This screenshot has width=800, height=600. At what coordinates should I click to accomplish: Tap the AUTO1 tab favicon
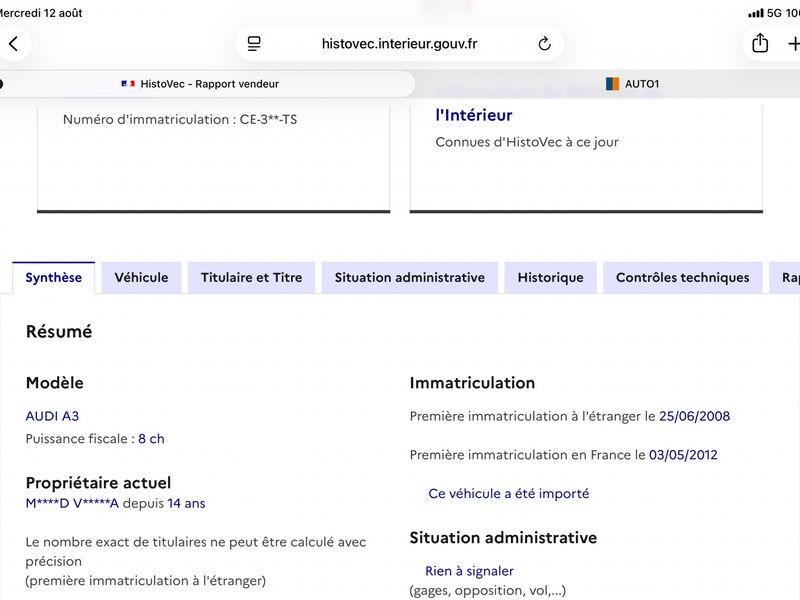point(612,84)
